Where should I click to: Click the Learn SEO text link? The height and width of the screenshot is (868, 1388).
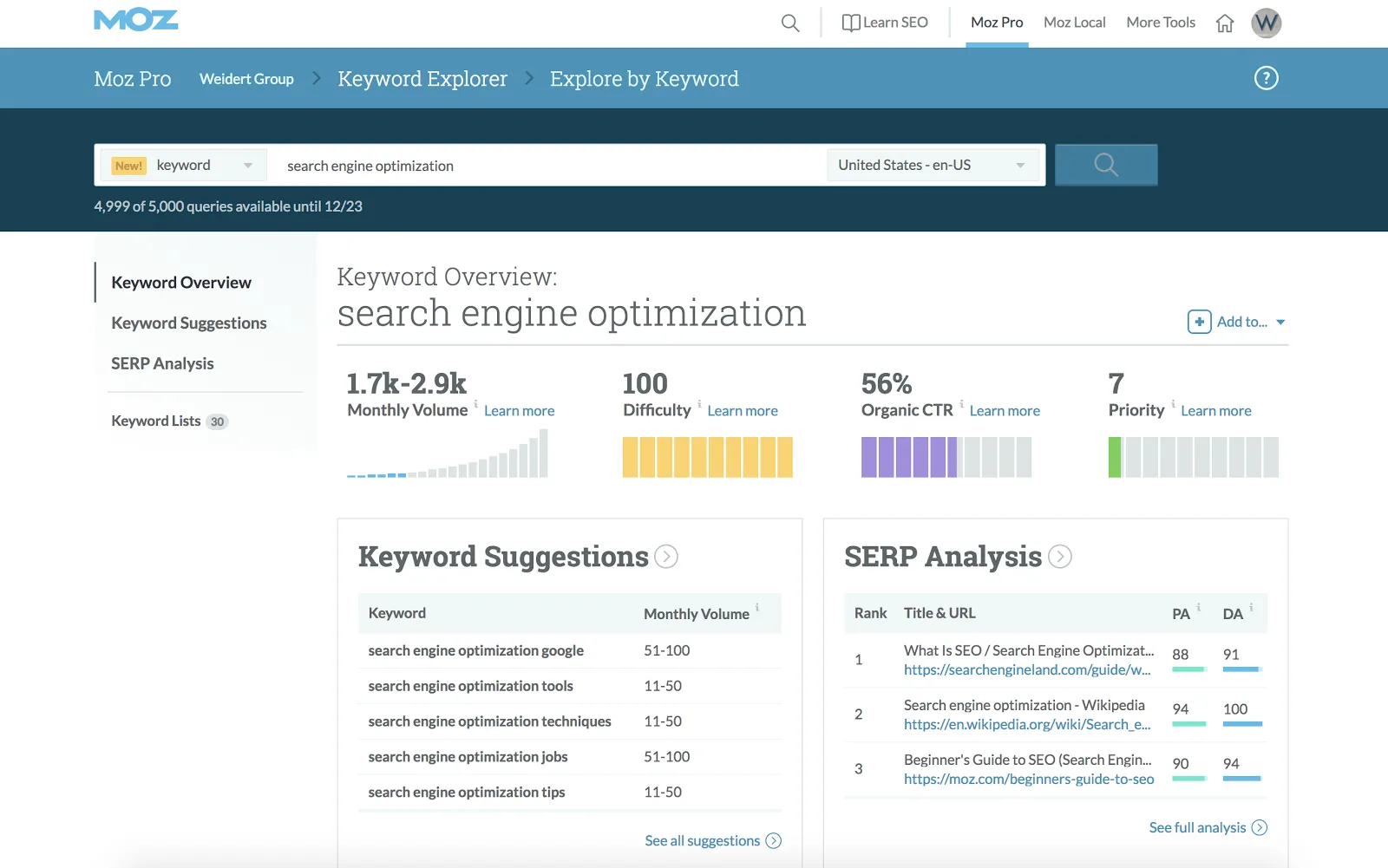(895, 23)
